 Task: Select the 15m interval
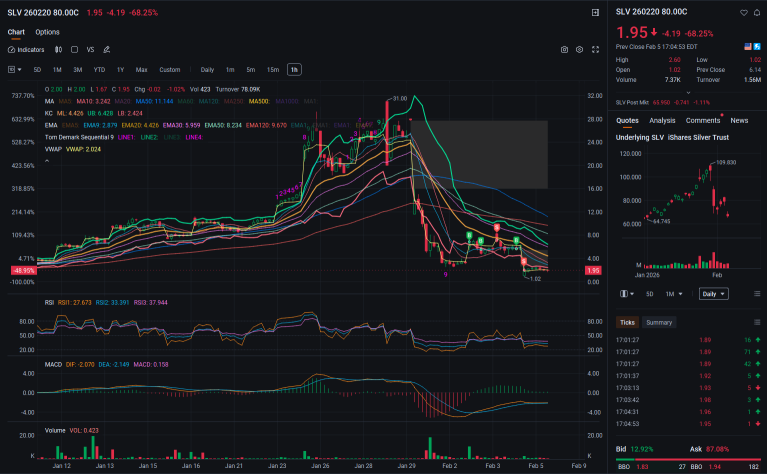pyautogui.click(x=273, y=70)
